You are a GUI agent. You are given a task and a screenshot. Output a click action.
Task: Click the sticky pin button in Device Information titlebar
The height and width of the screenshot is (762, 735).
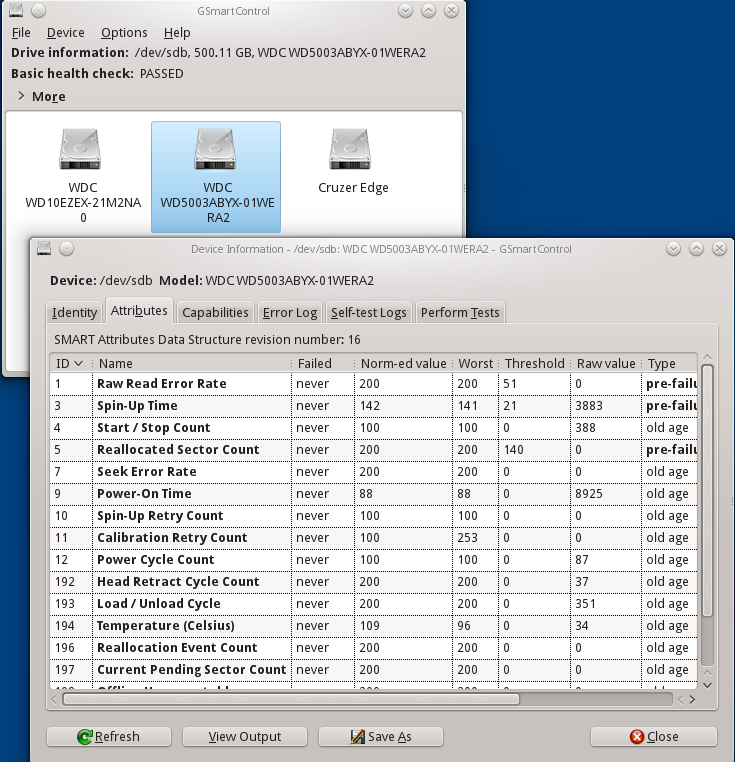click(67, 249)
